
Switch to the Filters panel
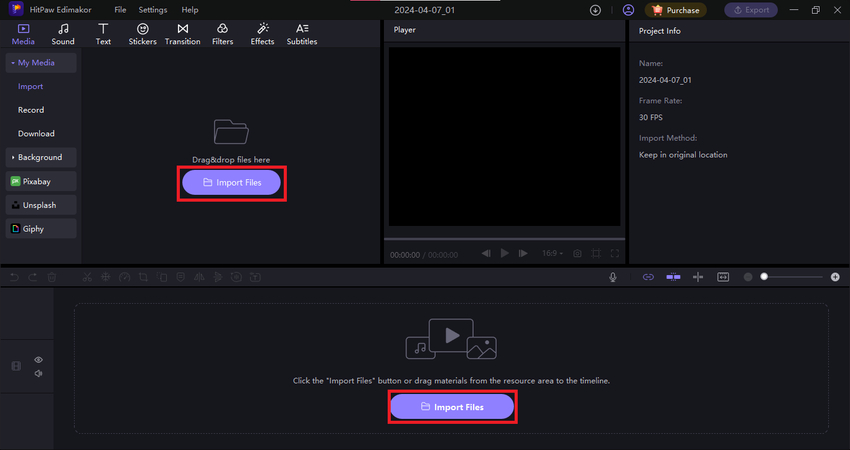pos(222,34)
